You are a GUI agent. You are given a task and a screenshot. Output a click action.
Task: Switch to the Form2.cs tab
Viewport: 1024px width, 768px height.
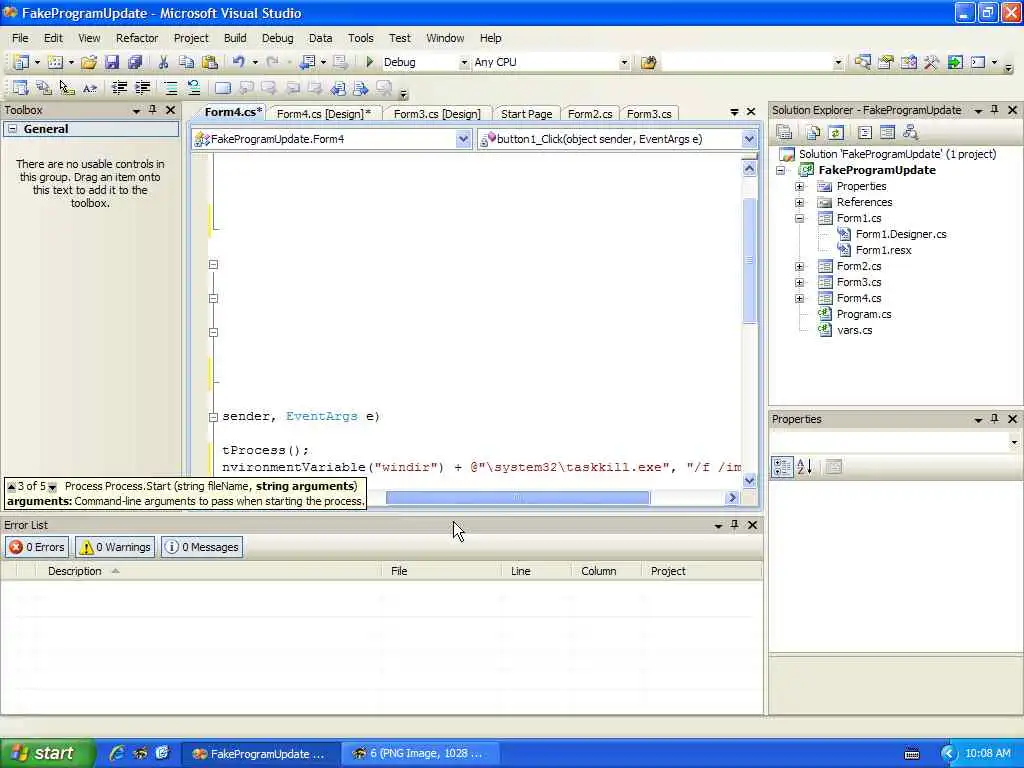point(590,114)
